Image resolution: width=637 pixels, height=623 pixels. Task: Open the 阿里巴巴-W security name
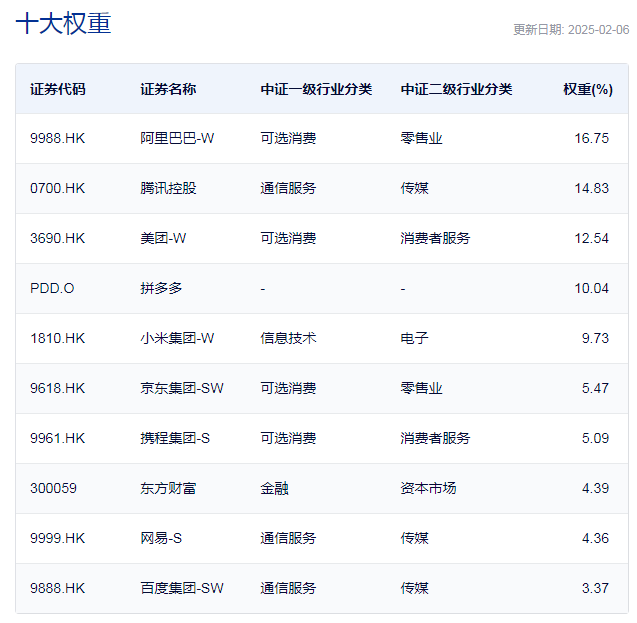tap(177, 138)
